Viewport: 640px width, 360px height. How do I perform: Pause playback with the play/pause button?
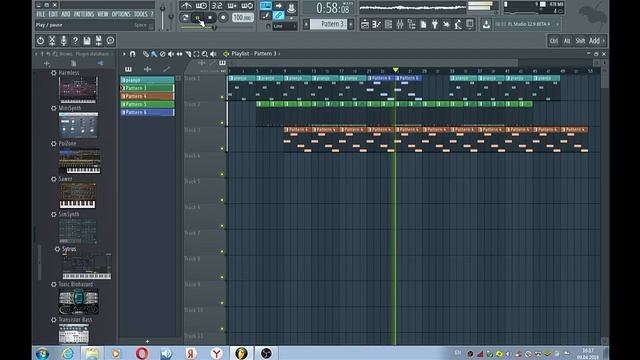(198, 18)
